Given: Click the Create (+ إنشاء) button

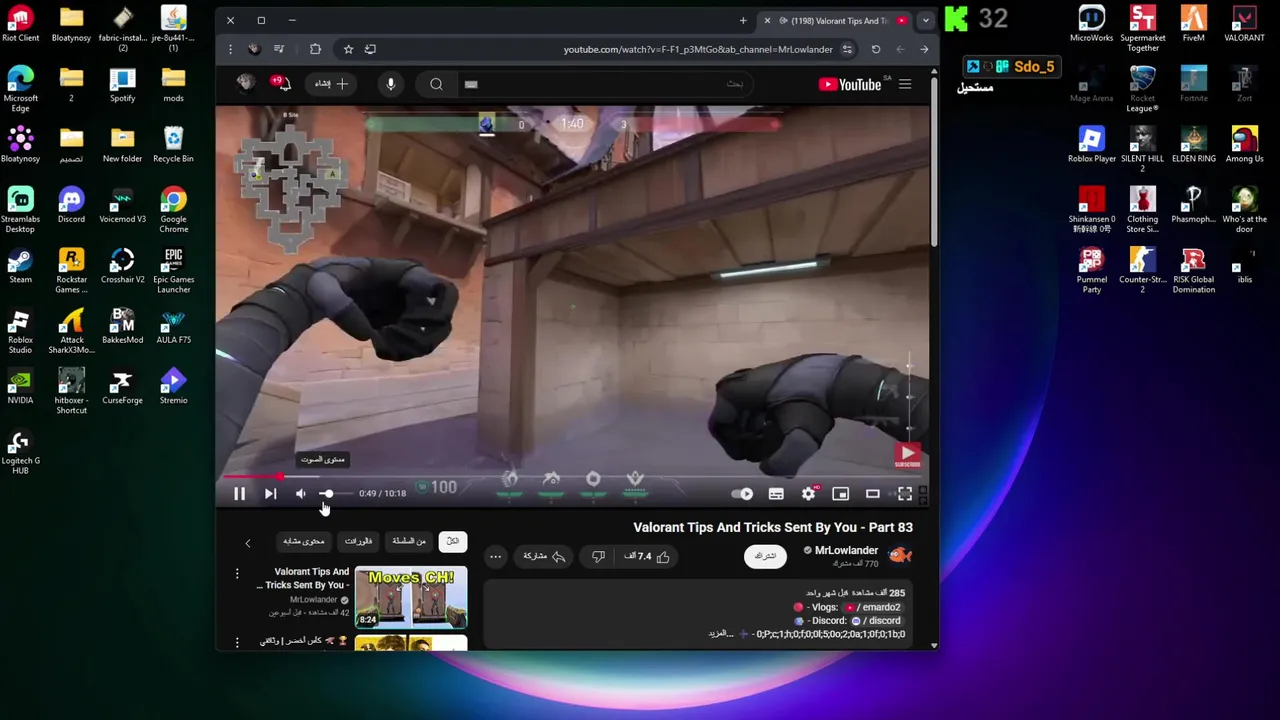Looking at the screenshot, I should pyautogui.click(x=332, y=84).
